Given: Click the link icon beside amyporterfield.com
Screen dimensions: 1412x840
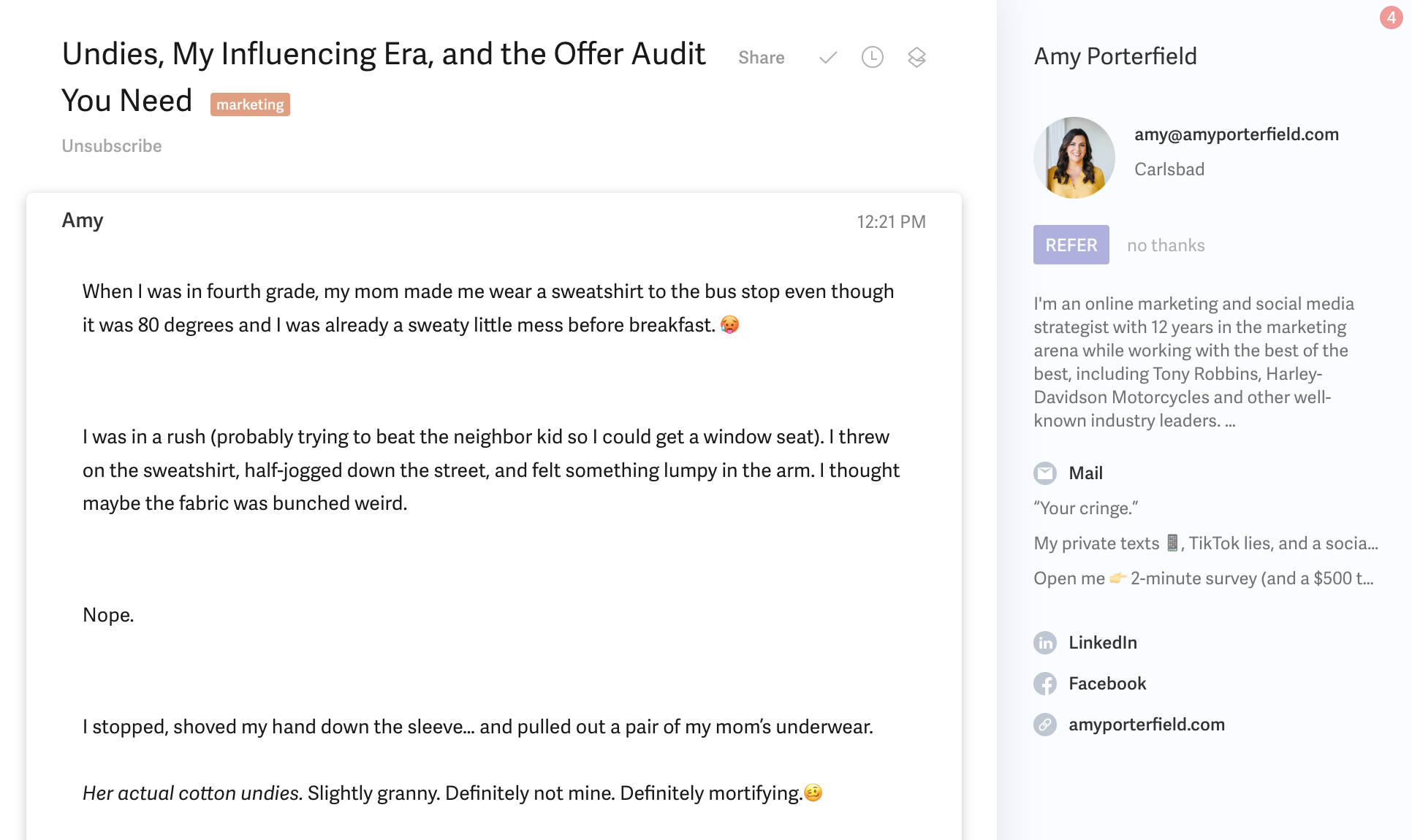Looking at the screenshot, I should tap(1045, 725).
